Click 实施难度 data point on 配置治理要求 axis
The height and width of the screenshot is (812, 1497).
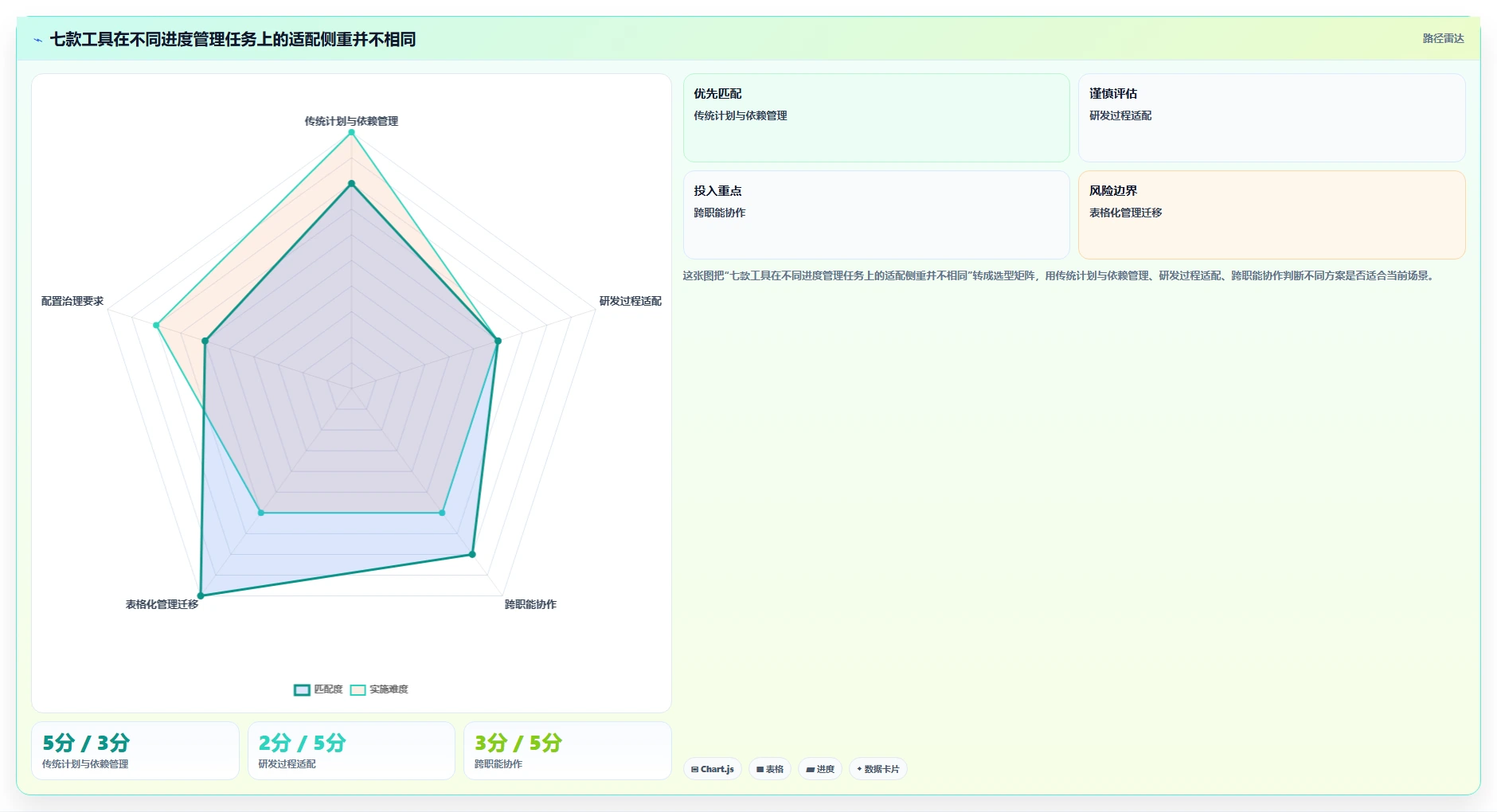tap(156, 325)
